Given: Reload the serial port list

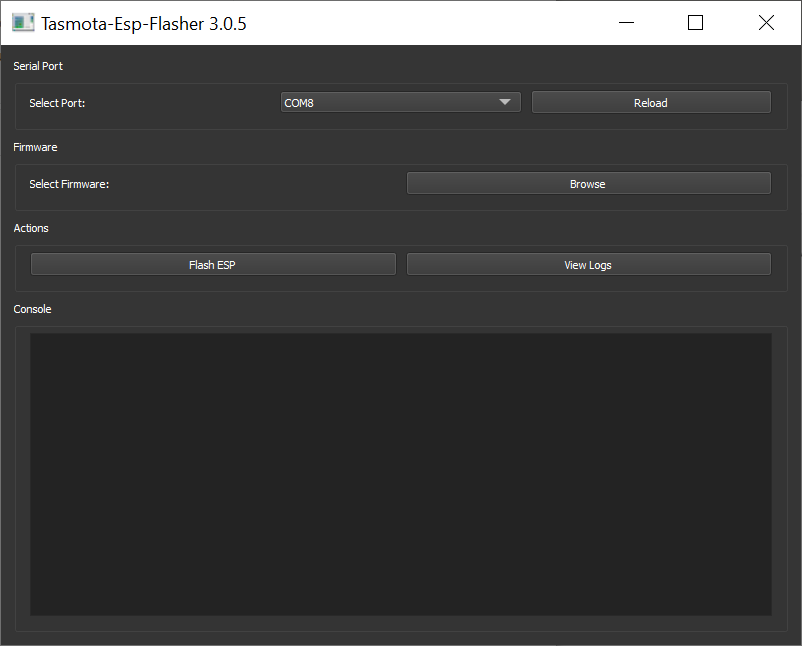Looking at the screenshot, I should pyautogui.click(x=650, y=102).
